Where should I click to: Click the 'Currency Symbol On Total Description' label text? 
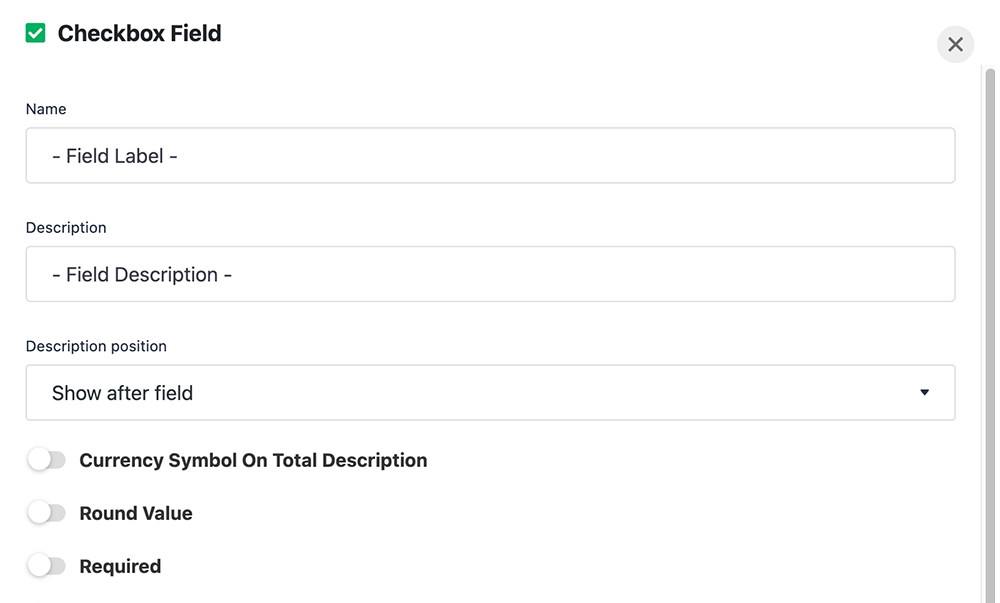(253, 460)
